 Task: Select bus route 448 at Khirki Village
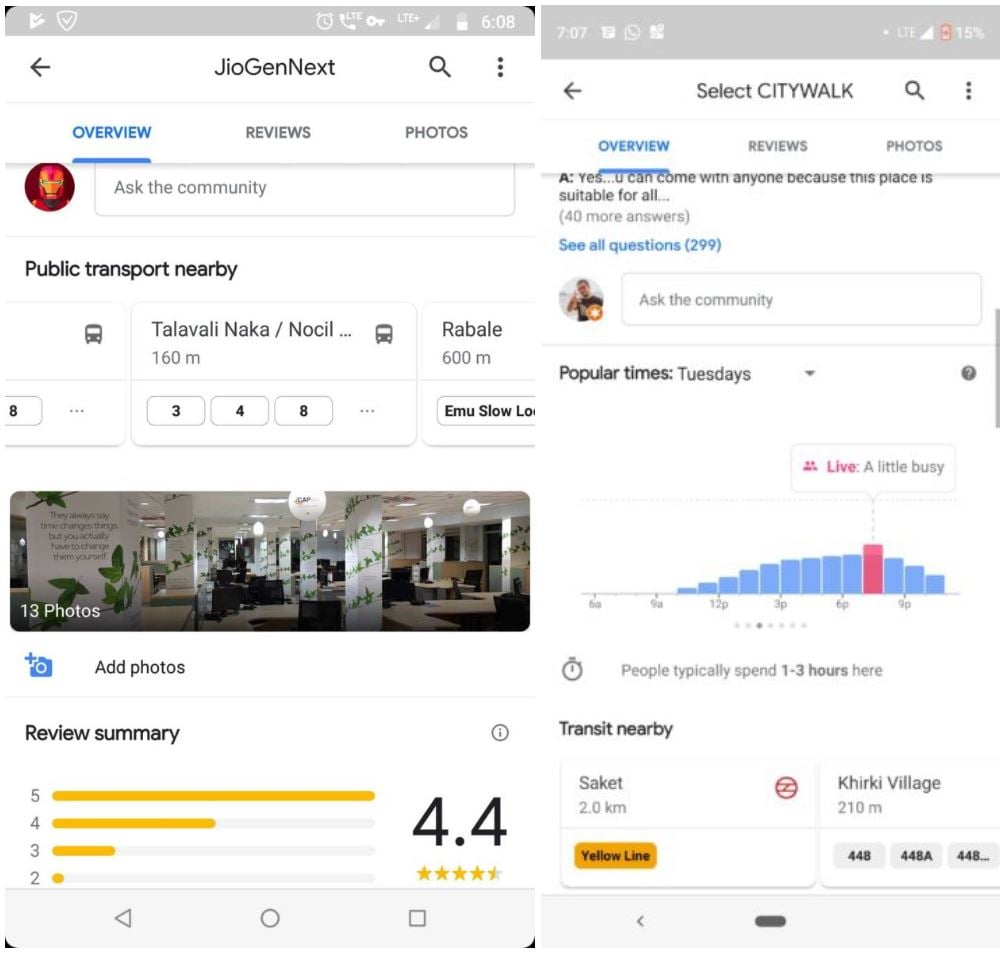859,855
